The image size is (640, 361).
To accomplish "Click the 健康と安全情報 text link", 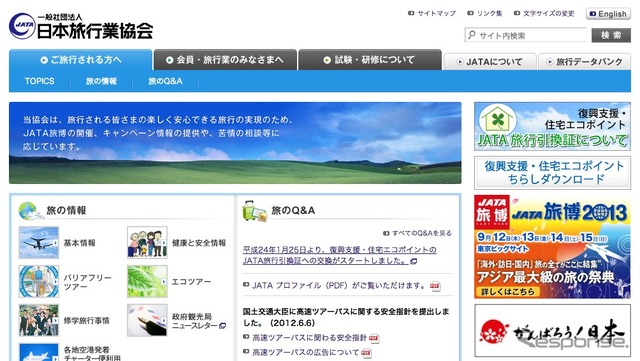I will (x=199, y=243).
